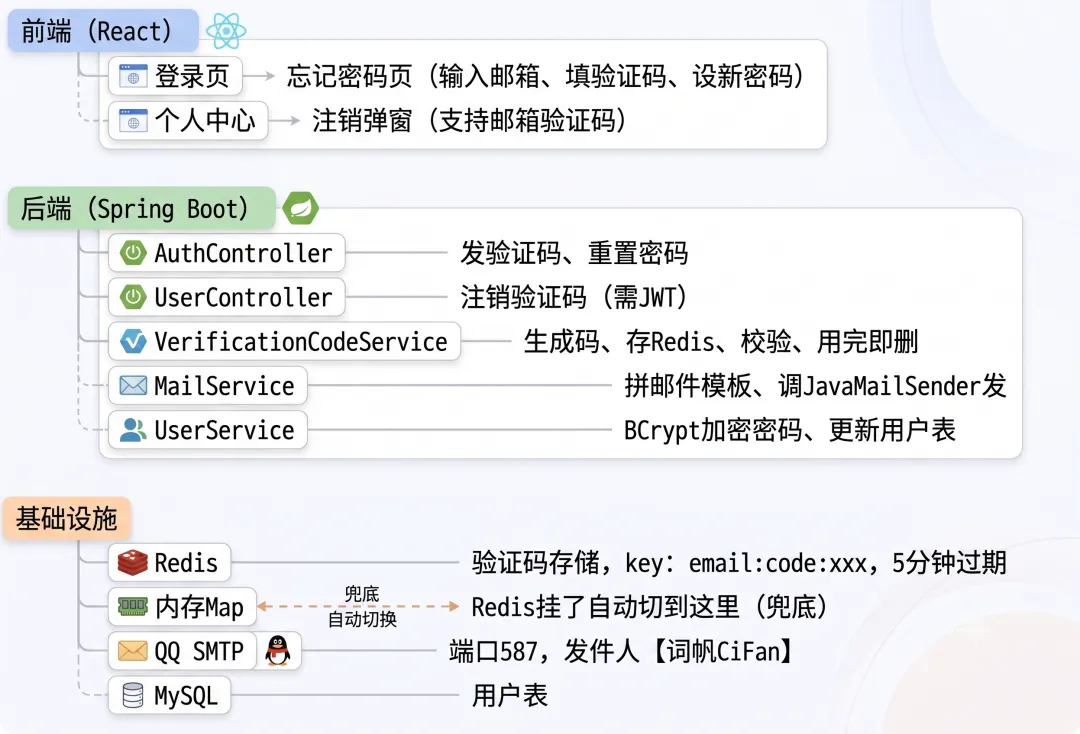
Task: Click the 兜底 自动切换 dashed arrow label
Action: tap(362, 607)
